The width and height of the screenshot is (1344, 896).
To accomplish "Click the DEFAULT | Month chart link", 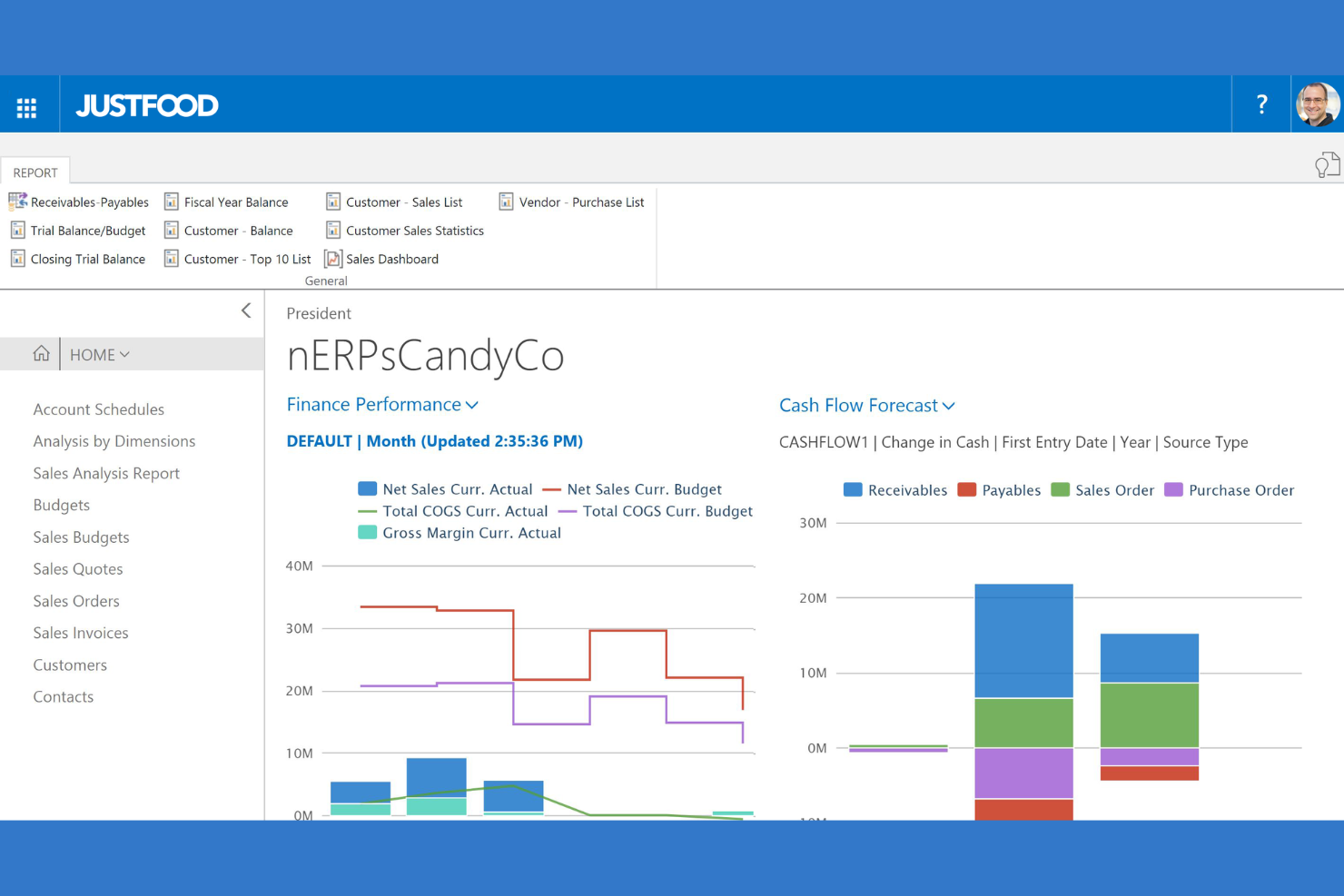I will coord(435,441).
